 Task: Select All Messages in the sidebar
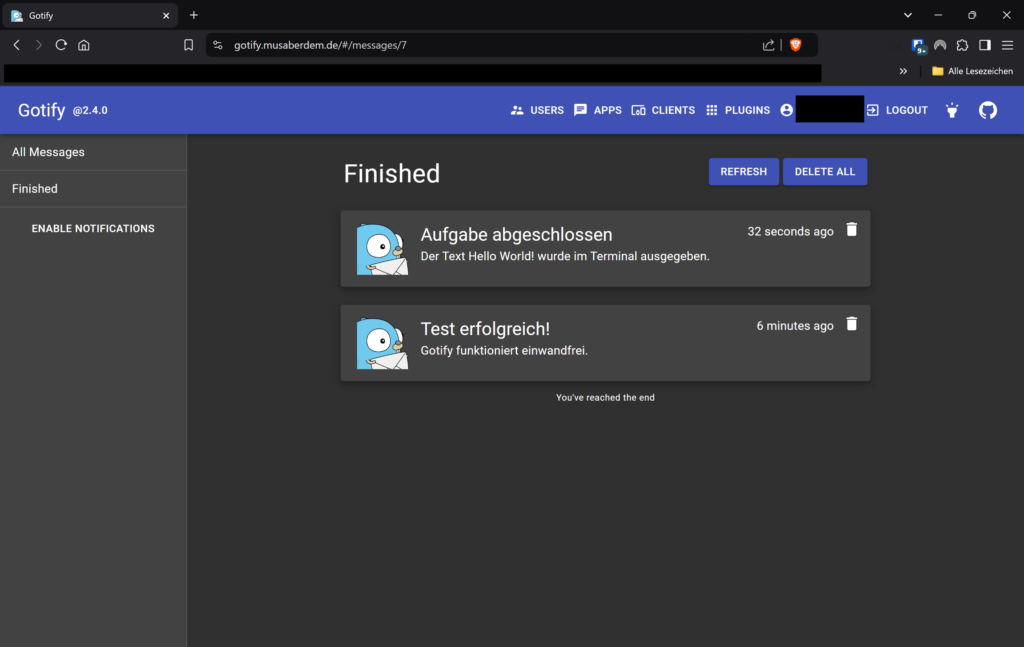point(48,152)
